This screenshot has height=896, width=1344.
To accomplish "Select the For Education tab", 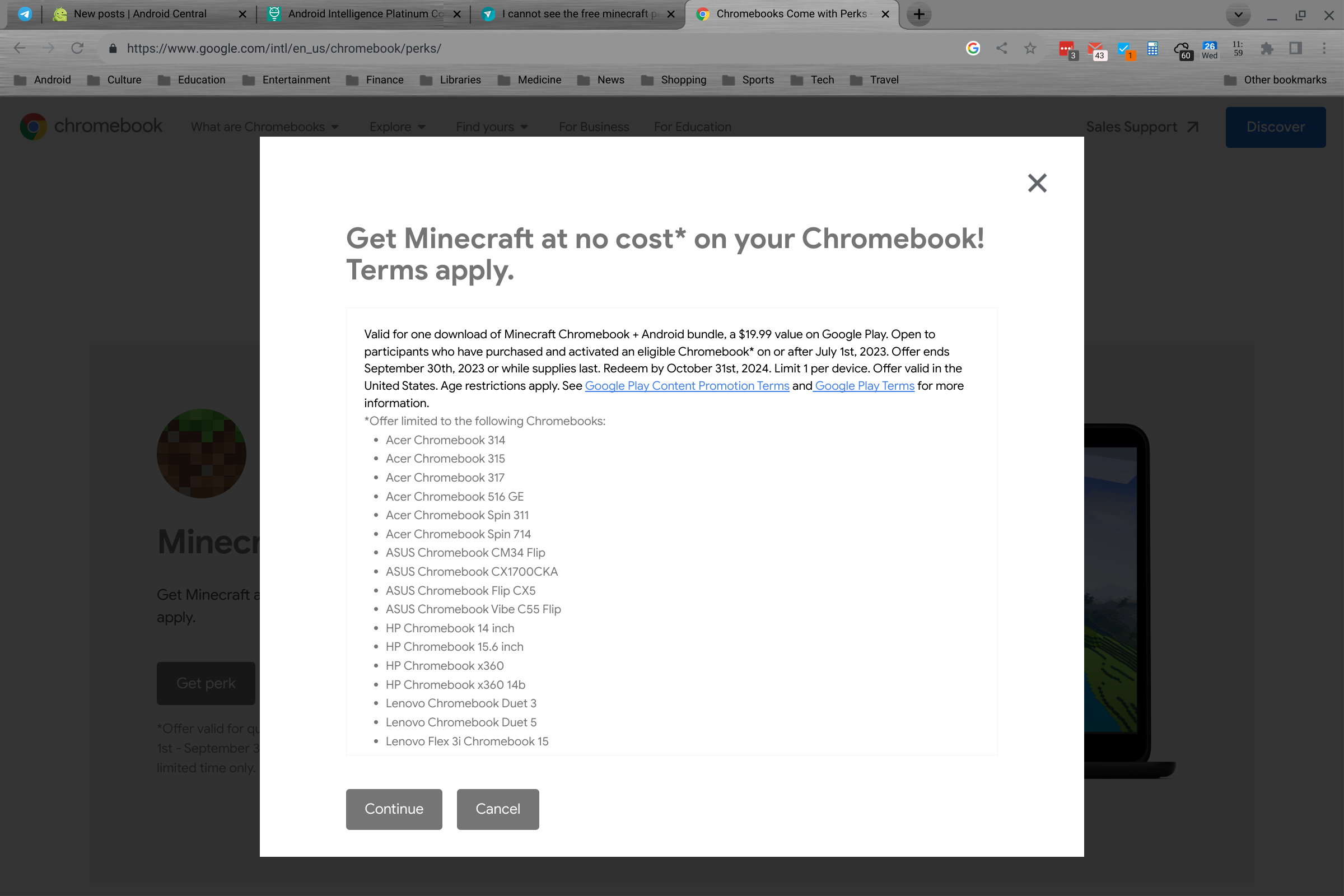I will pyautogui.click(x=692, y=127).
